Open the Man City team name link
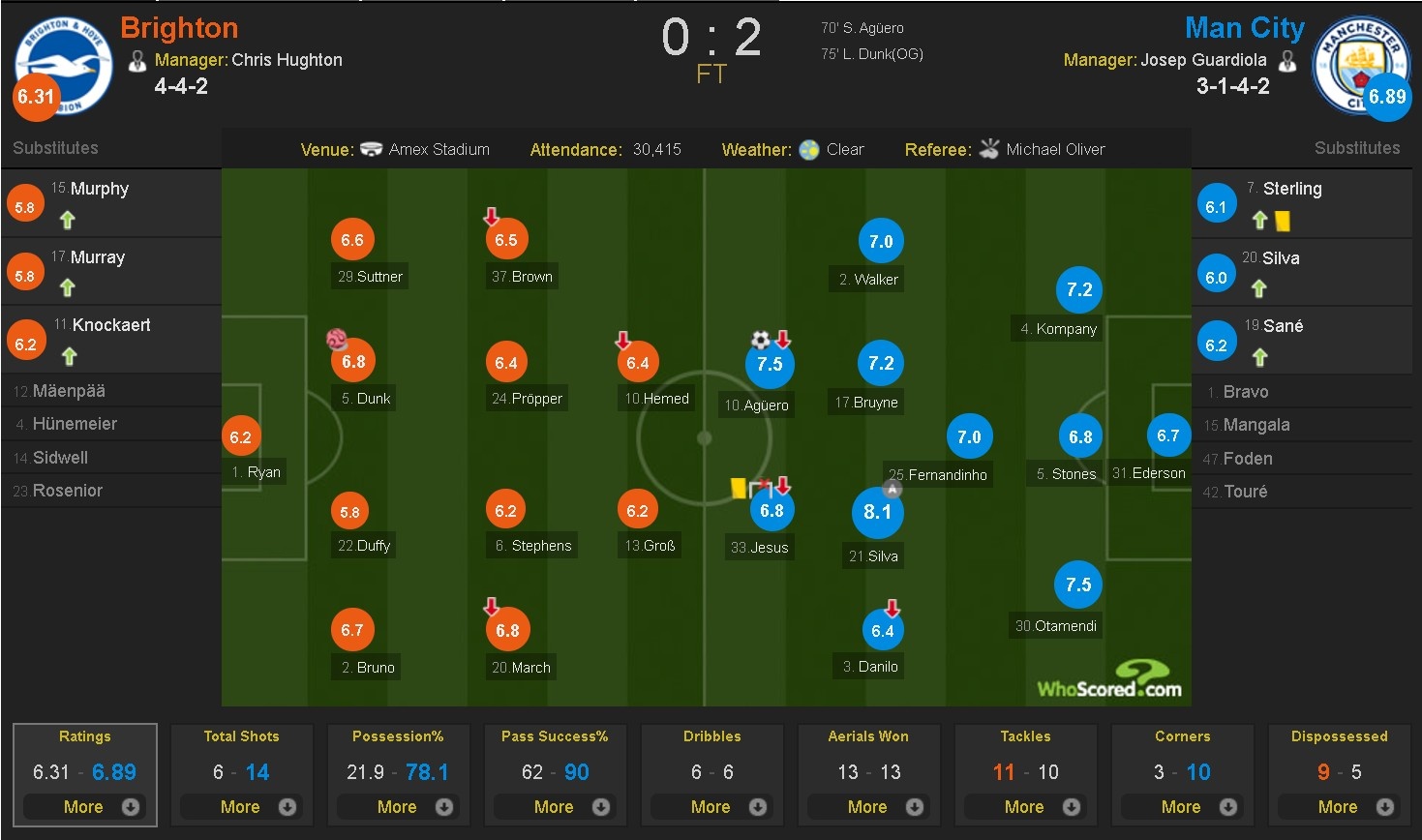Screen dimensions: 1422x840 pos(1244,28)
